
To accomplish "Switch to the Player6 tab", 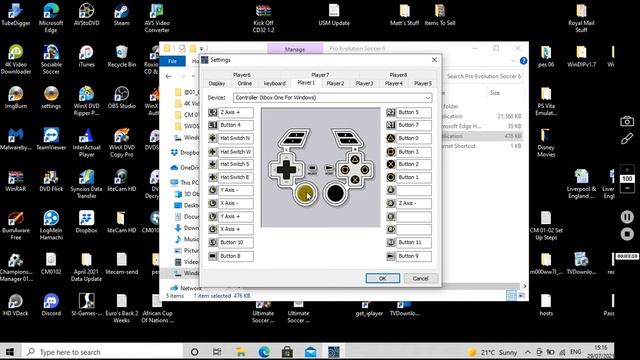I will tap(242, 75).
